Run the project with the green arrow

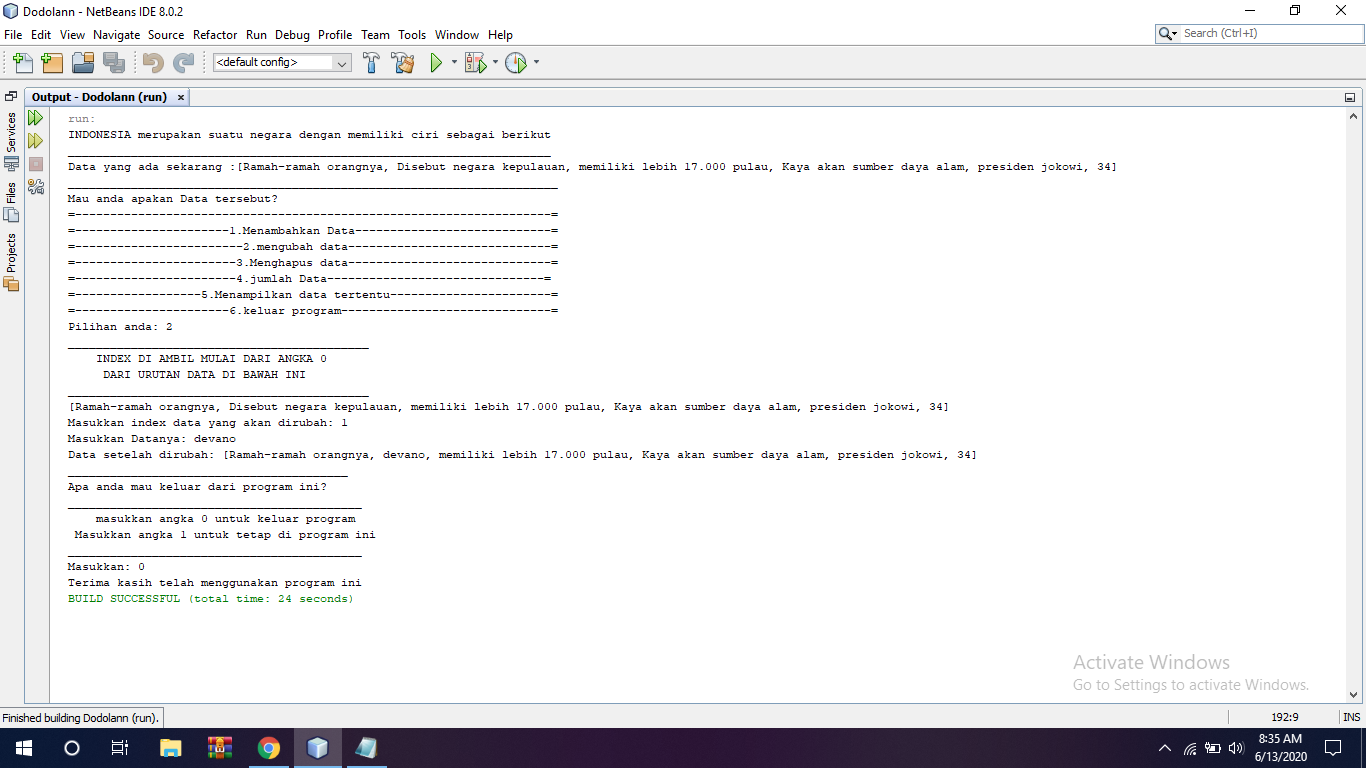pos(437,62)
